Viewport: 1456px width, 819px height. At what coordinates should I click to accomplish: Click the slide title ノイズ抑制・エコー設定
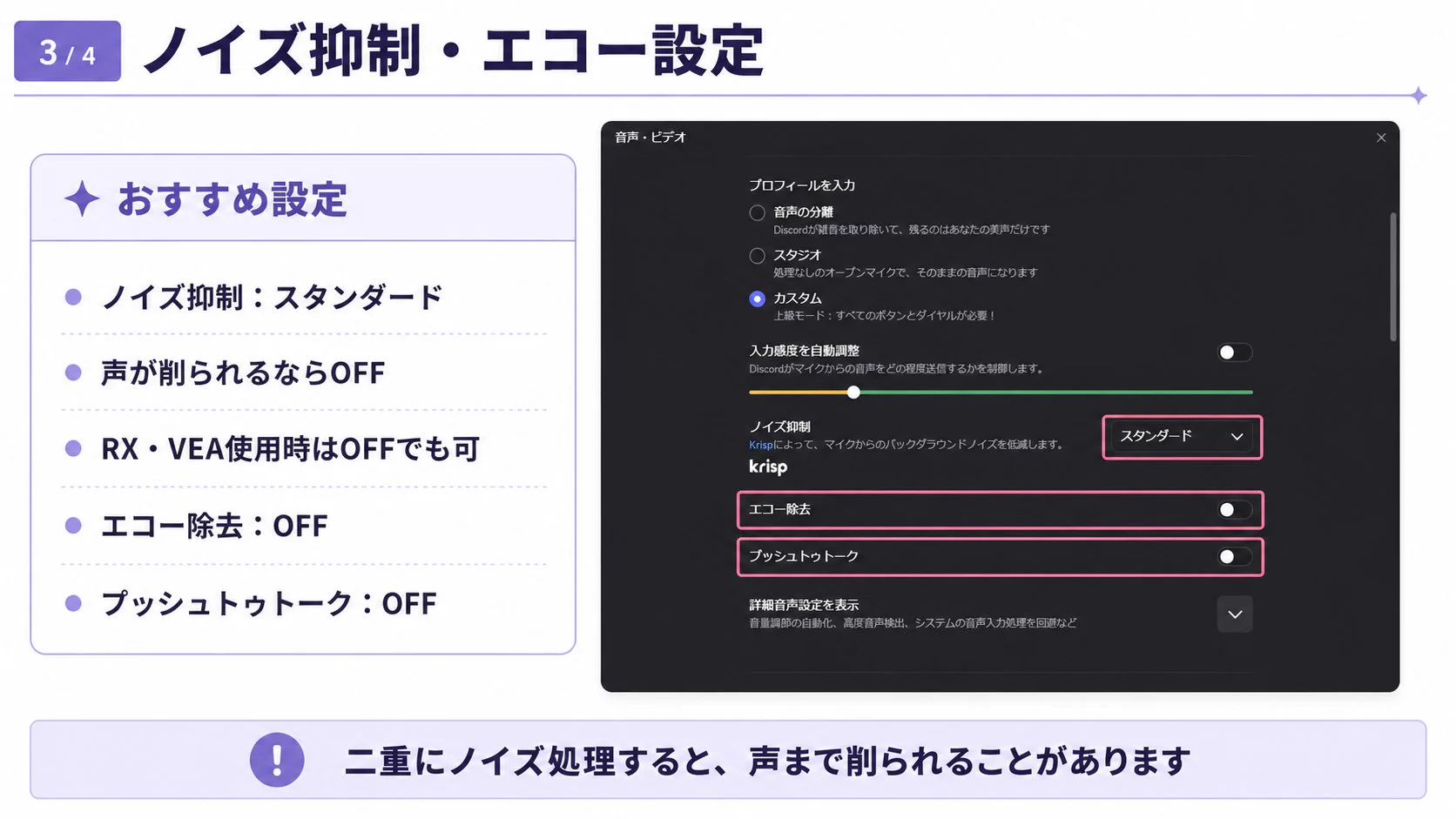(453, 50)
